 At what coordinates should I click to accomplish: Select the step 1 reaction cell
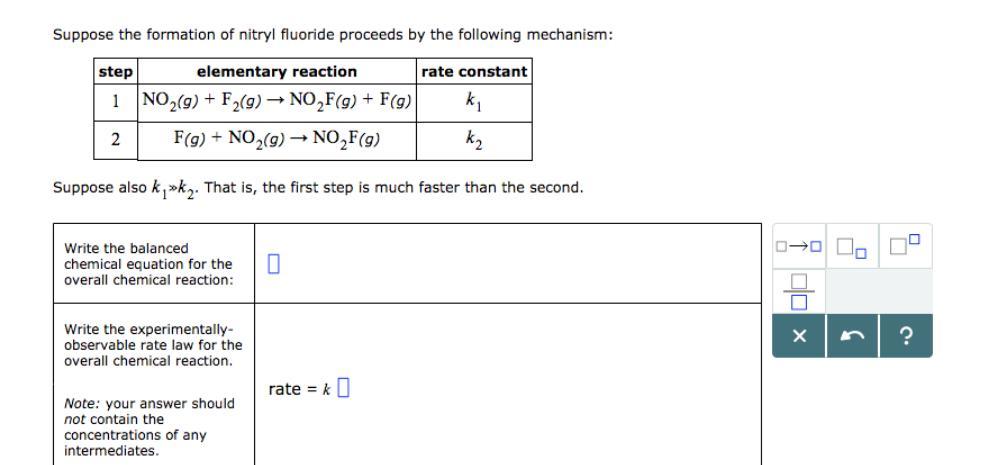point(277,101)
